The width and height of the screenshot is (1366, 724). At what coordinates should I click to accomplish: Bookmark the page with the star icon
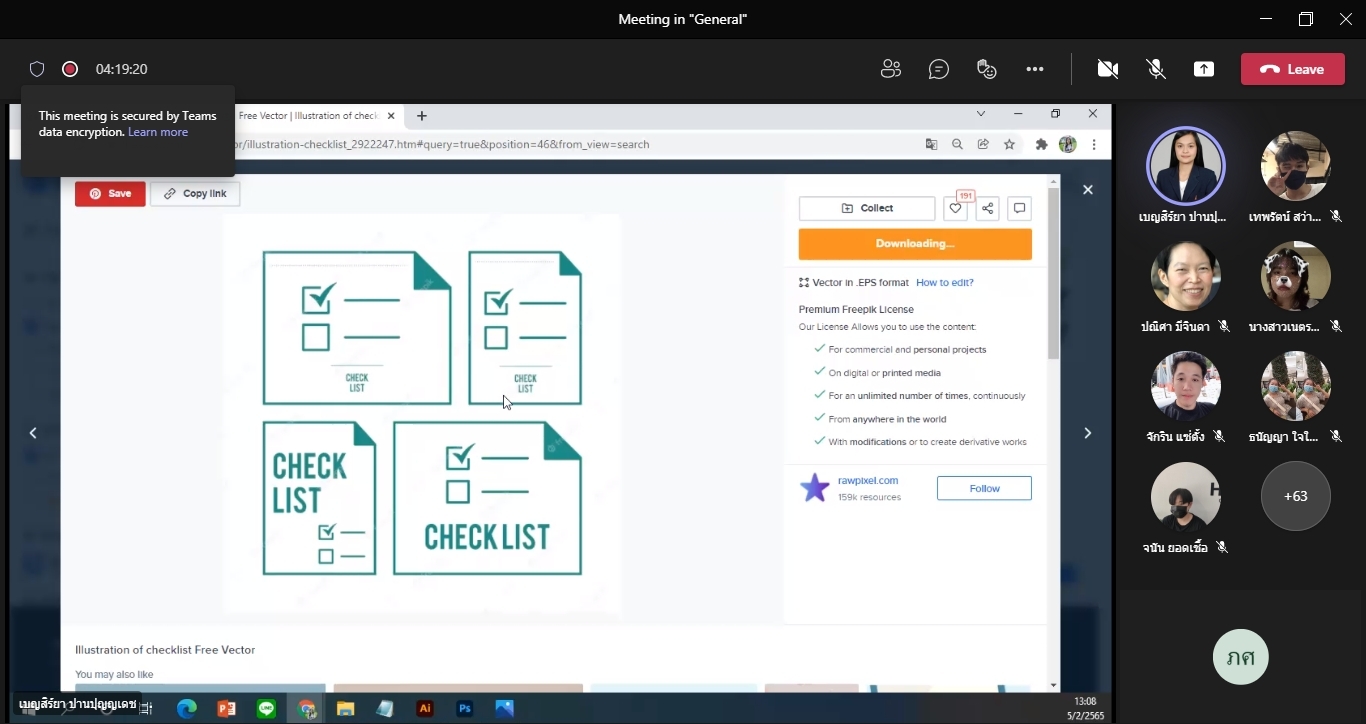tap(1009, 144)
